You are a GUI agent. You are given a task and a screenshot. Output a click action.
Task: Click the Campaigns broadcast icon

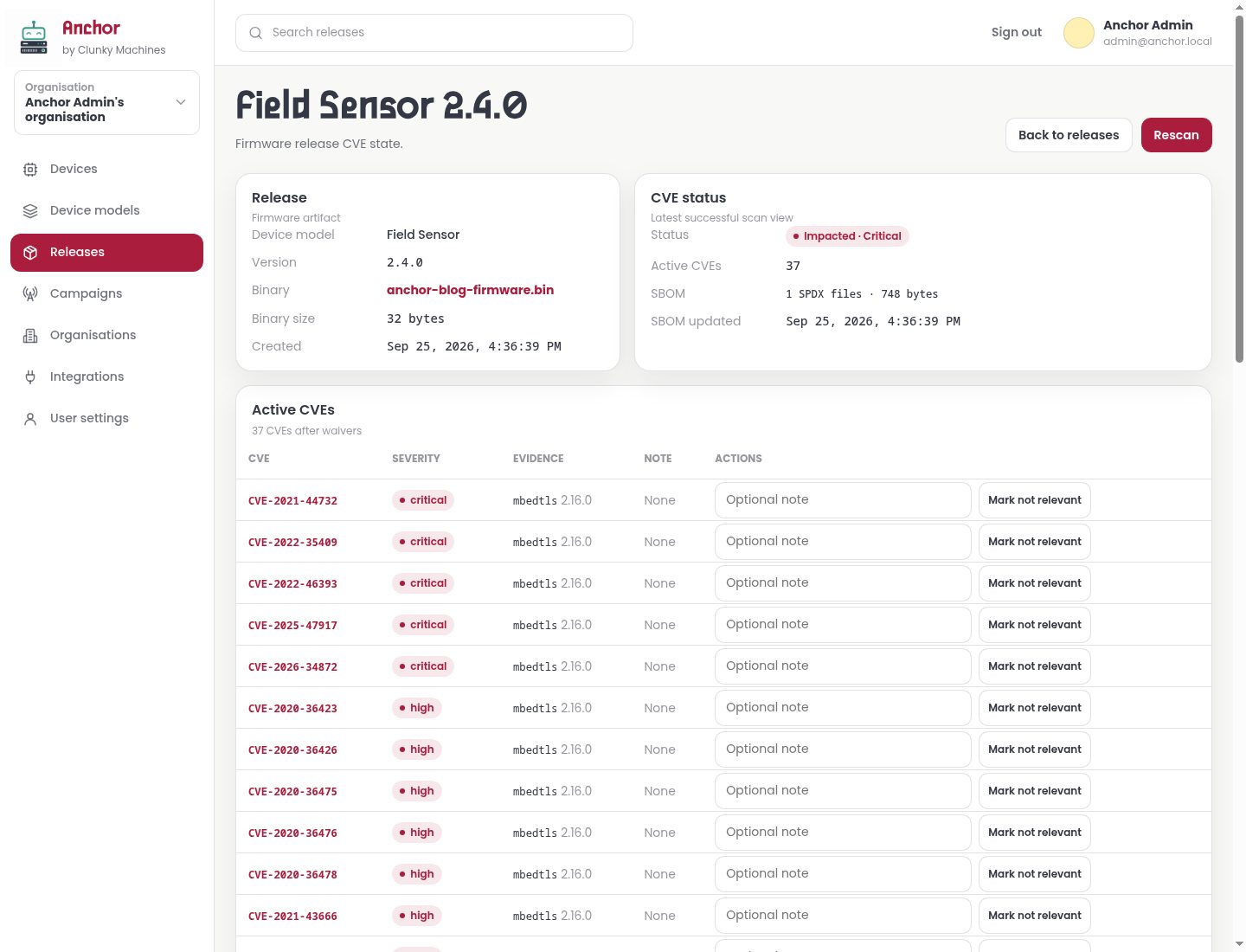[30, 294]
